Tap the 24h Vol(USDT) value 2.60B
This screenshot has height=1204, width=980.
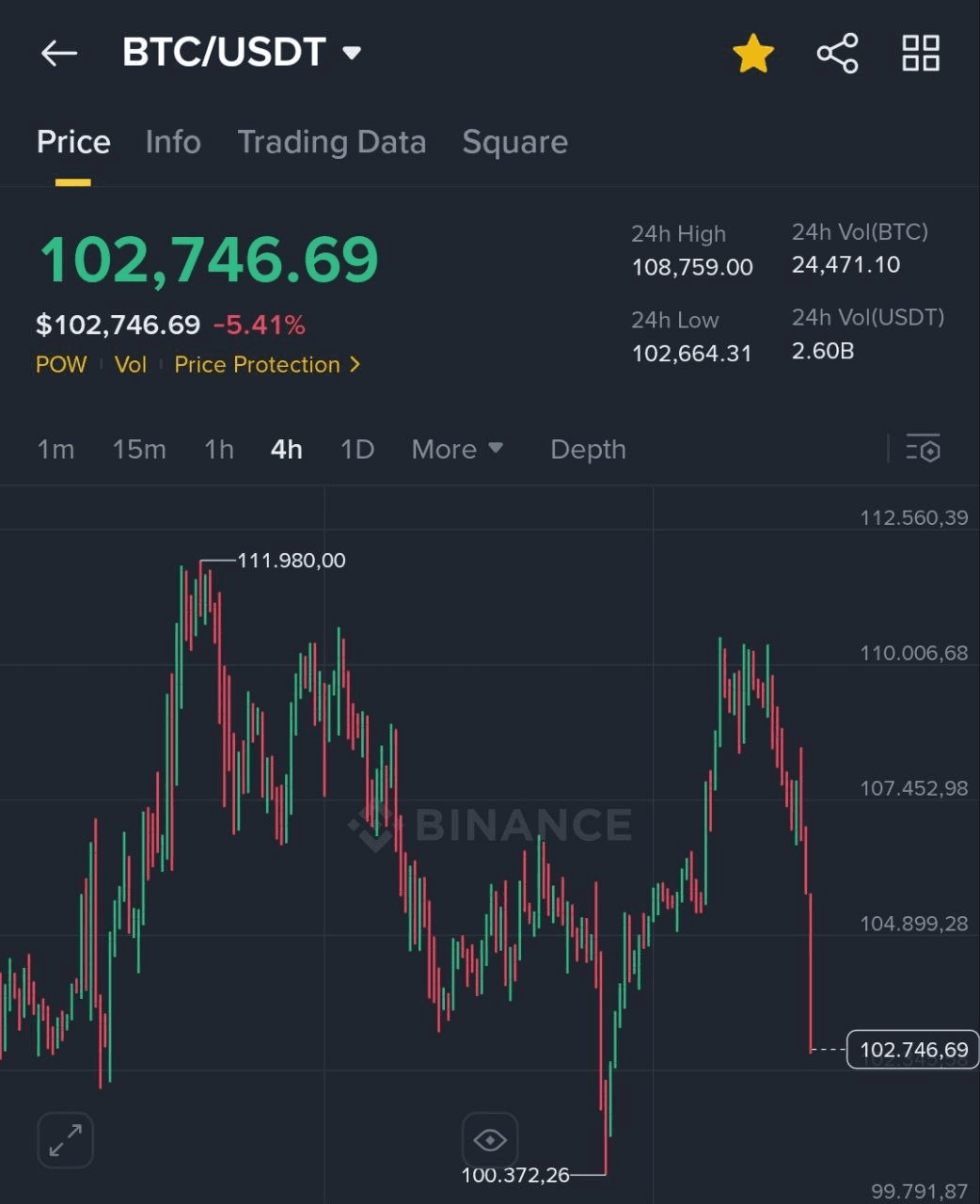coord(823,351)
